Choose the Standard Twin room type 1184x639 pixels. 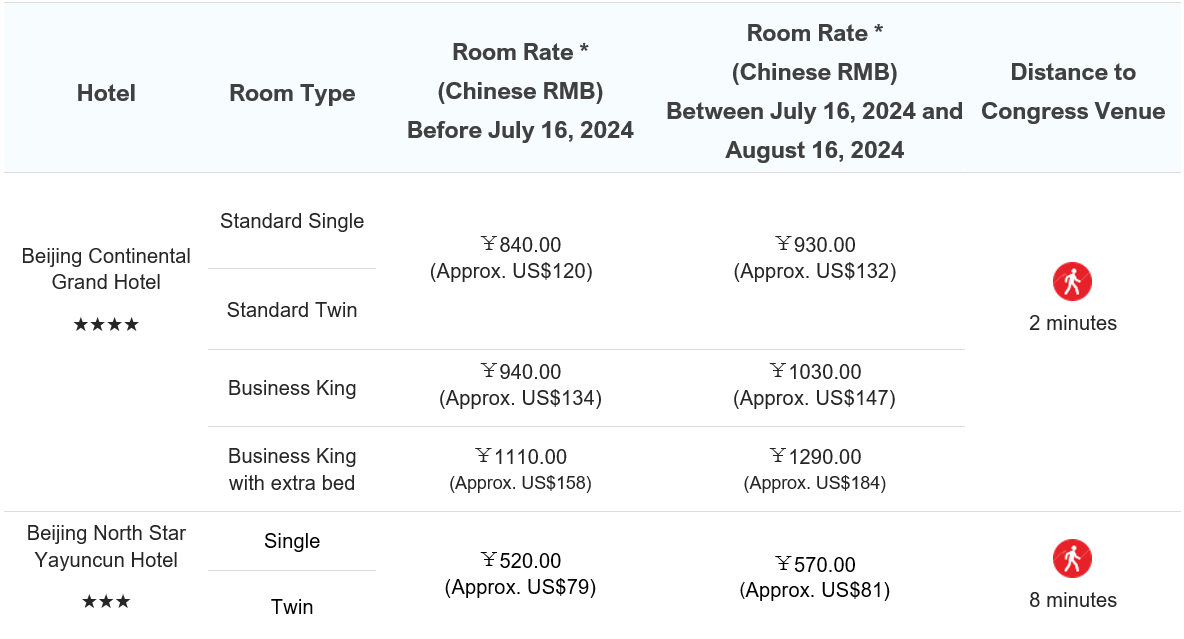(x=292, y=310)
